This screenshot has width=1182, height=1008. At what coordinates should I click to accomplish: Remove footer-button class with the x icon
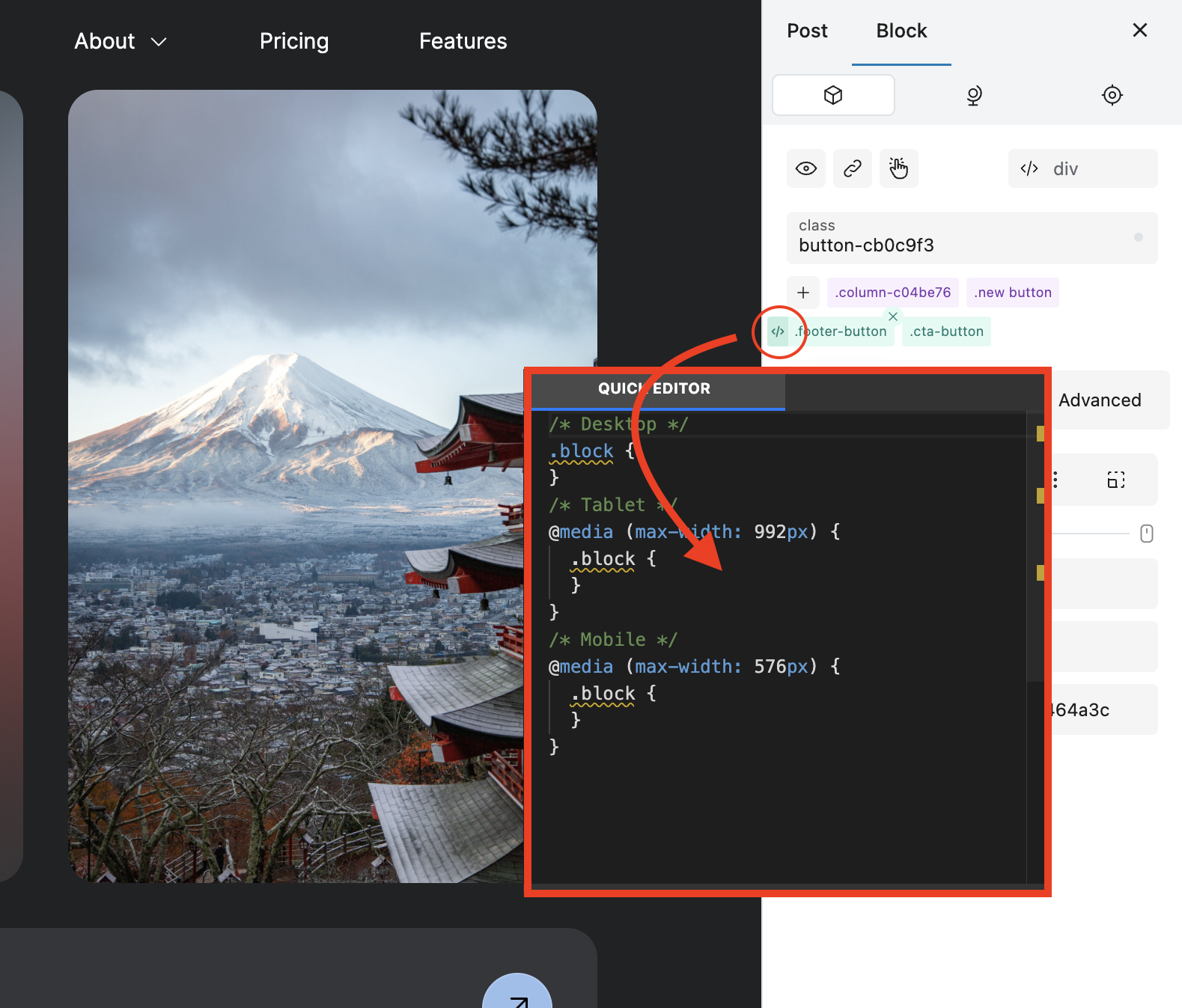pos(892,317)
